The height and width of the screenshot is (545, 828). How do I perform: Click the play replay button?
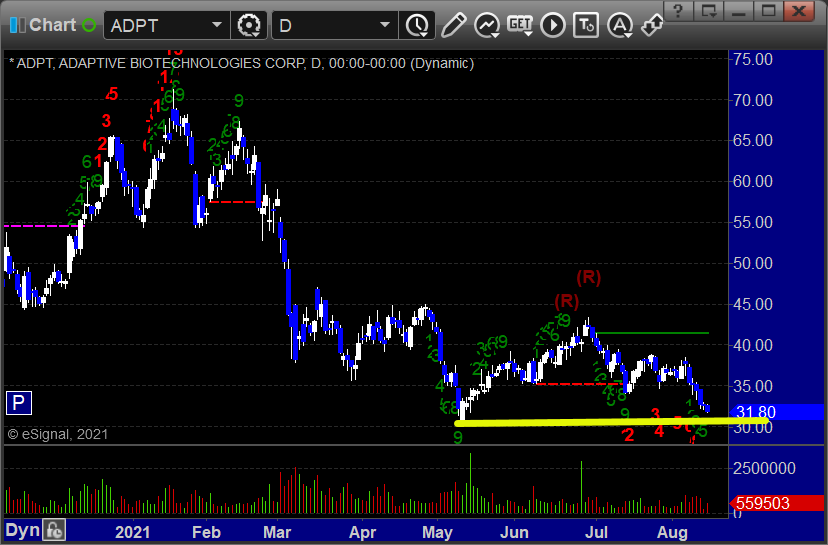(x=553, y=25)
